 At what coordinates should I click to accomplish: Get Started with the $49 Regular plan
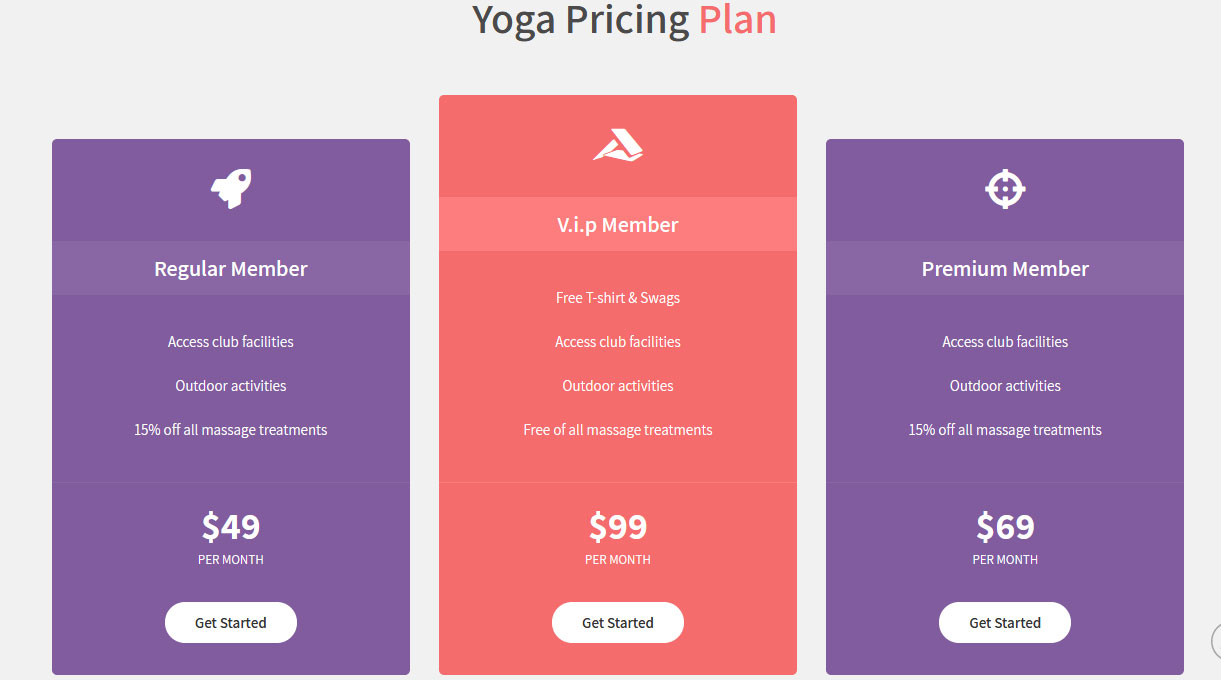(x=231, y=622)
